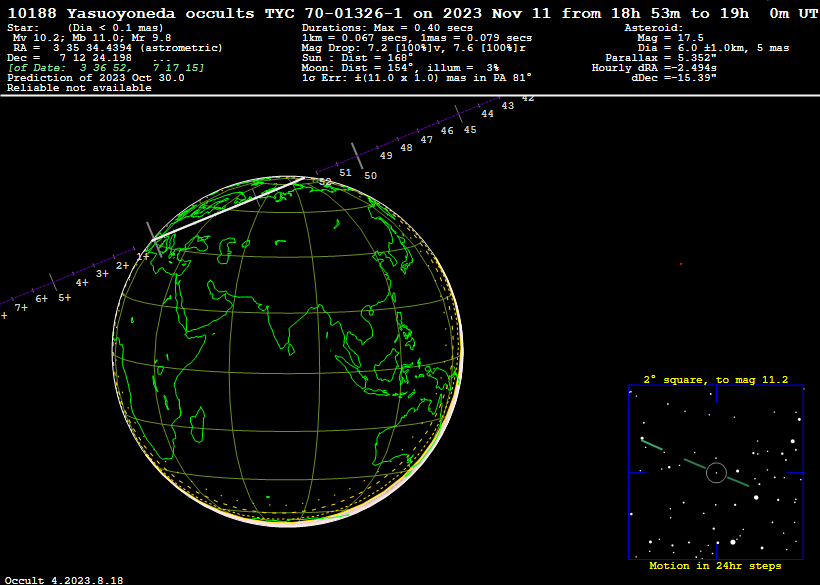Click the white occultation path on the globe

tap(228, 209)
